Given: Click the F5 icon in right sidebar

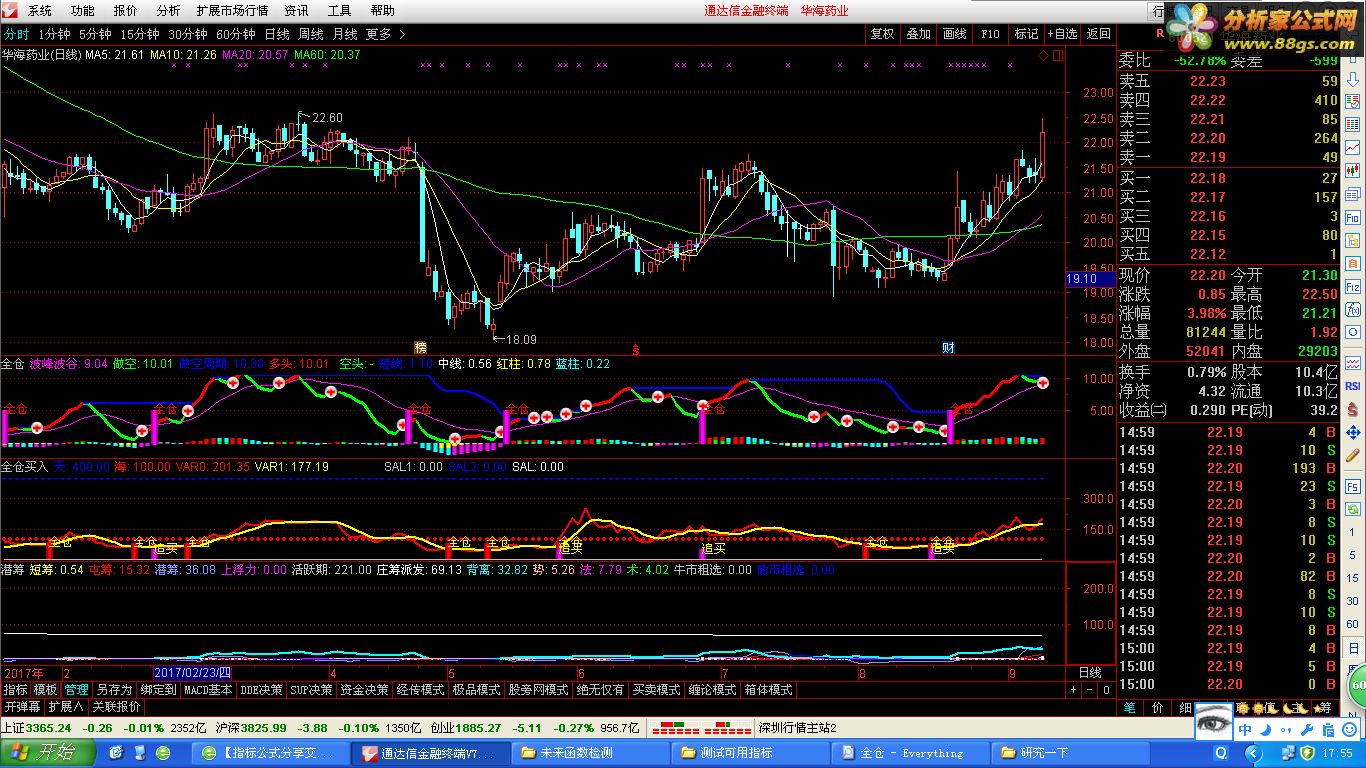Looking at the screenshot, I should [x=1353, y=487].
